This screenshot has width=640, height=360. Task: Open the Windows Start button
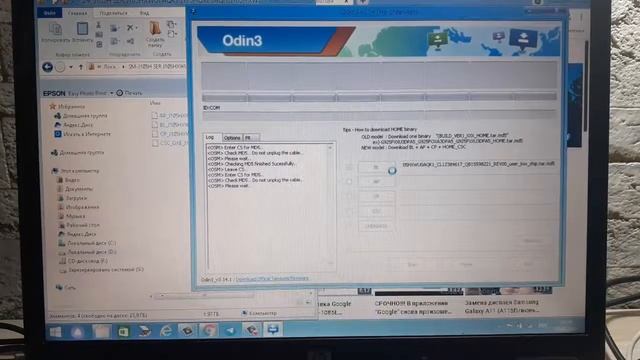tap(55, 332)
